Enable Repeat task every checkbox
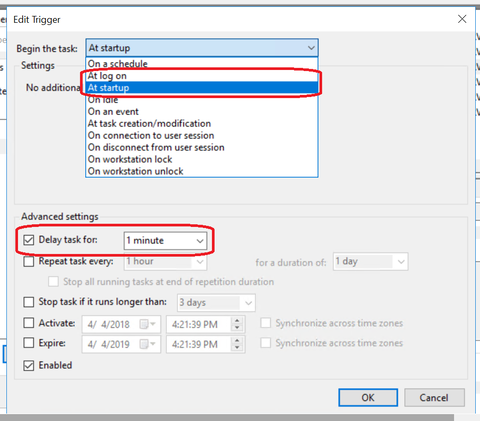 29,261
